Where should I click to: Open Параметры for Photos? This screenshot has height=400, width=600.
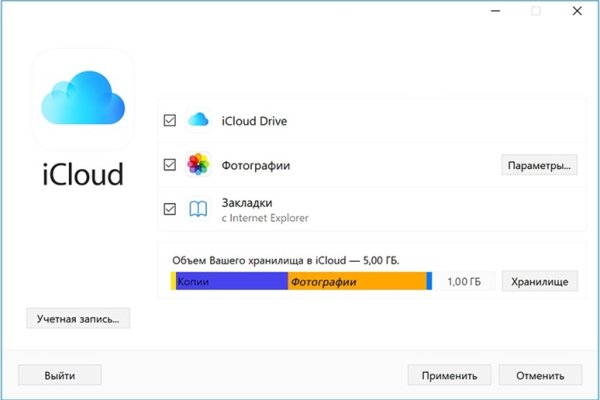(x=539, y=165)
